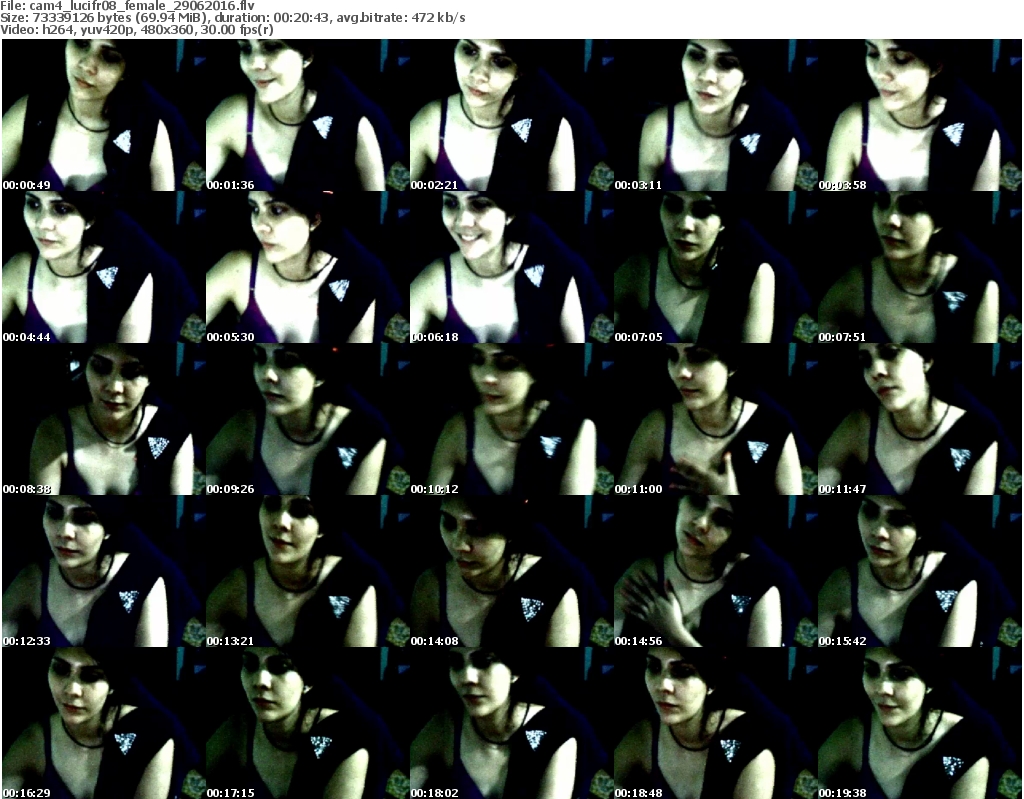The image size is (1024, 799).
Task: View the frame stamped 00:17:15
Action: pos(308,723)
